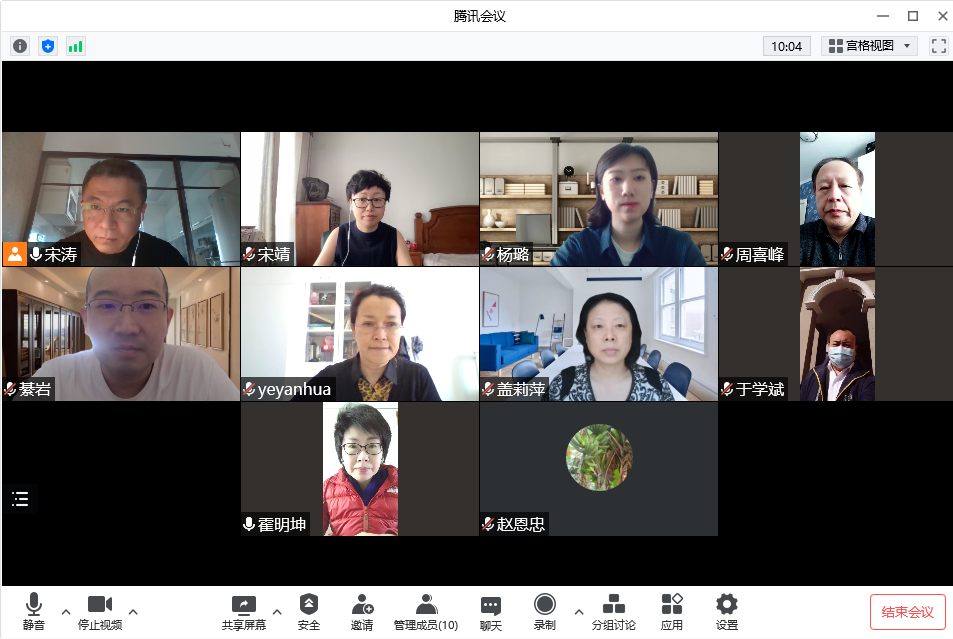
Task: Open the Chat (聊天) panel
Action: coord(490,611)
